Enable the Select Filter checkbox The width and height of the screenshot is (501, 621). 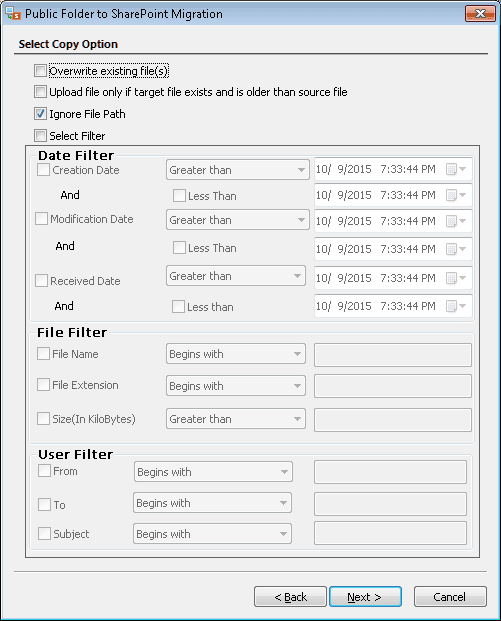pyautogui.click(x=40, y=136)
